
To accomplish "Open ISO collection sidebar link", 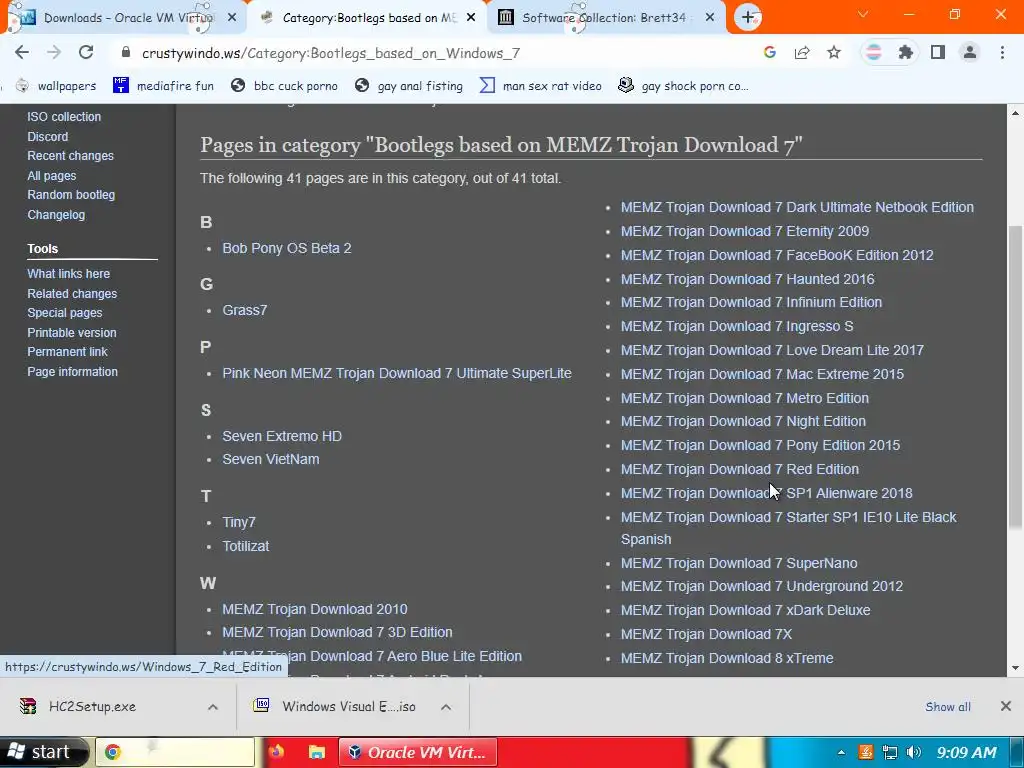I will [x=64, y=117].
